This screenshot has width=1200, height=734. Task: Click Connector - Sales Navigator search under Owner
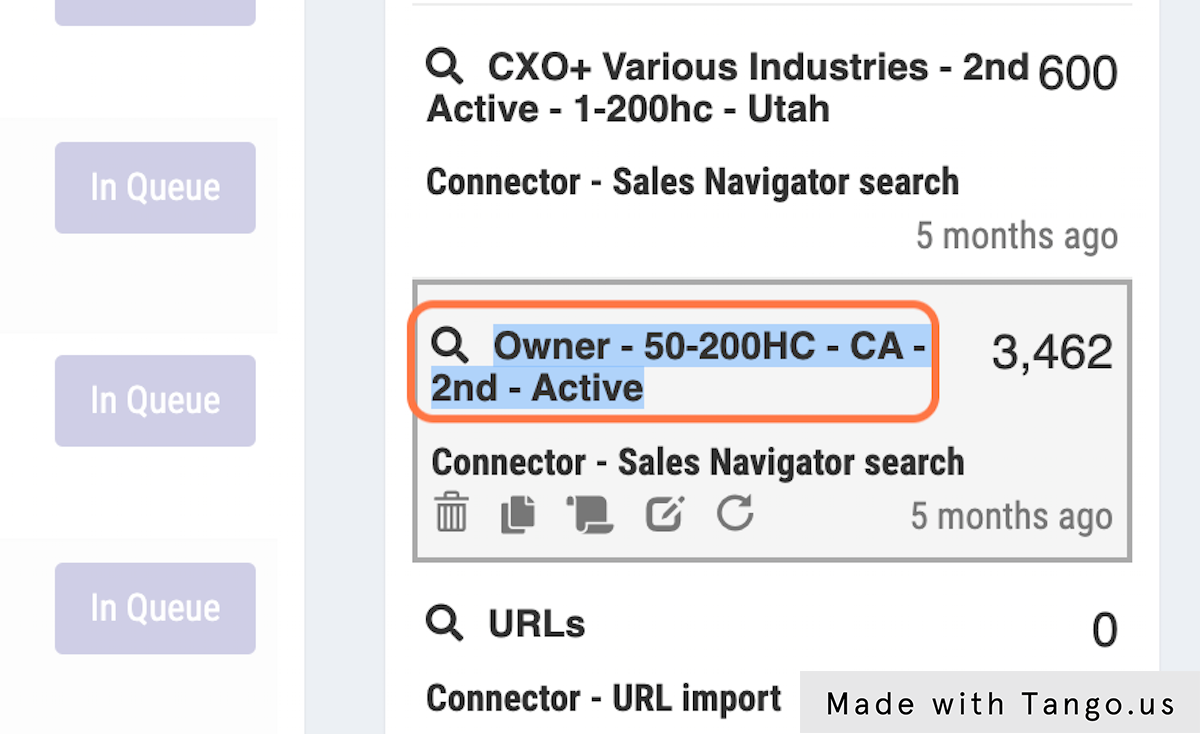pyautogui.click(x=697, y=462)
